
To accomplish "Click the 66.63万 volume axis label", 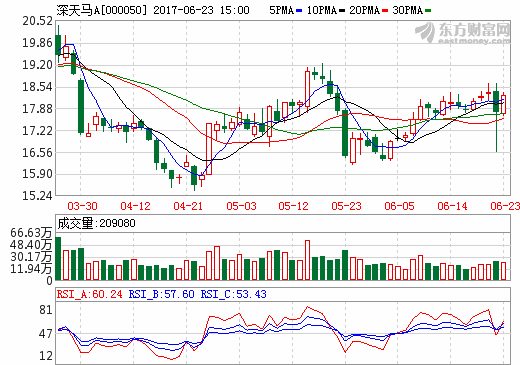I will tap(31, 233).
